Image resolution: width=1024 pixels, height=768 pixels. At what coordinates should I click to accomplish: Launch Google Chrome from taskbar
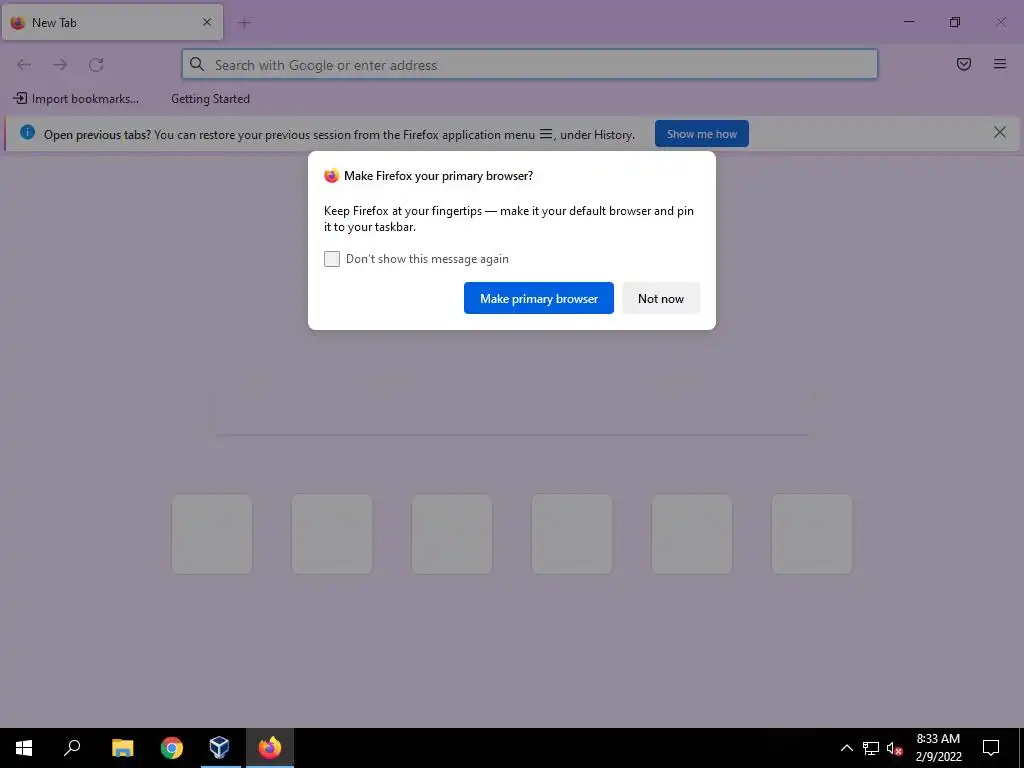coord(172,748)
